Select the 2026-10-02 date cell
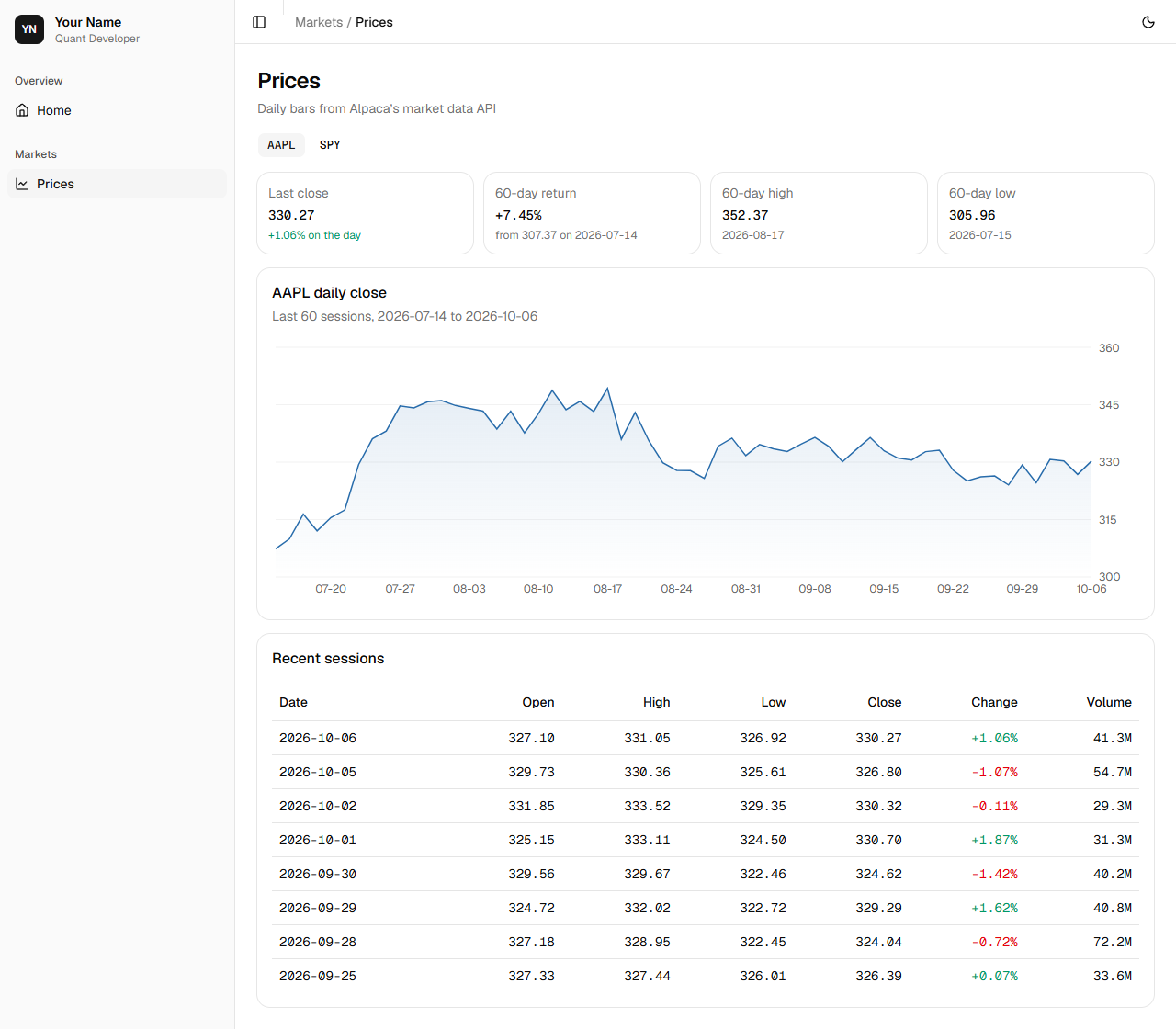Viewport: 1176px width, 1029px height. (x=318, y=806)
